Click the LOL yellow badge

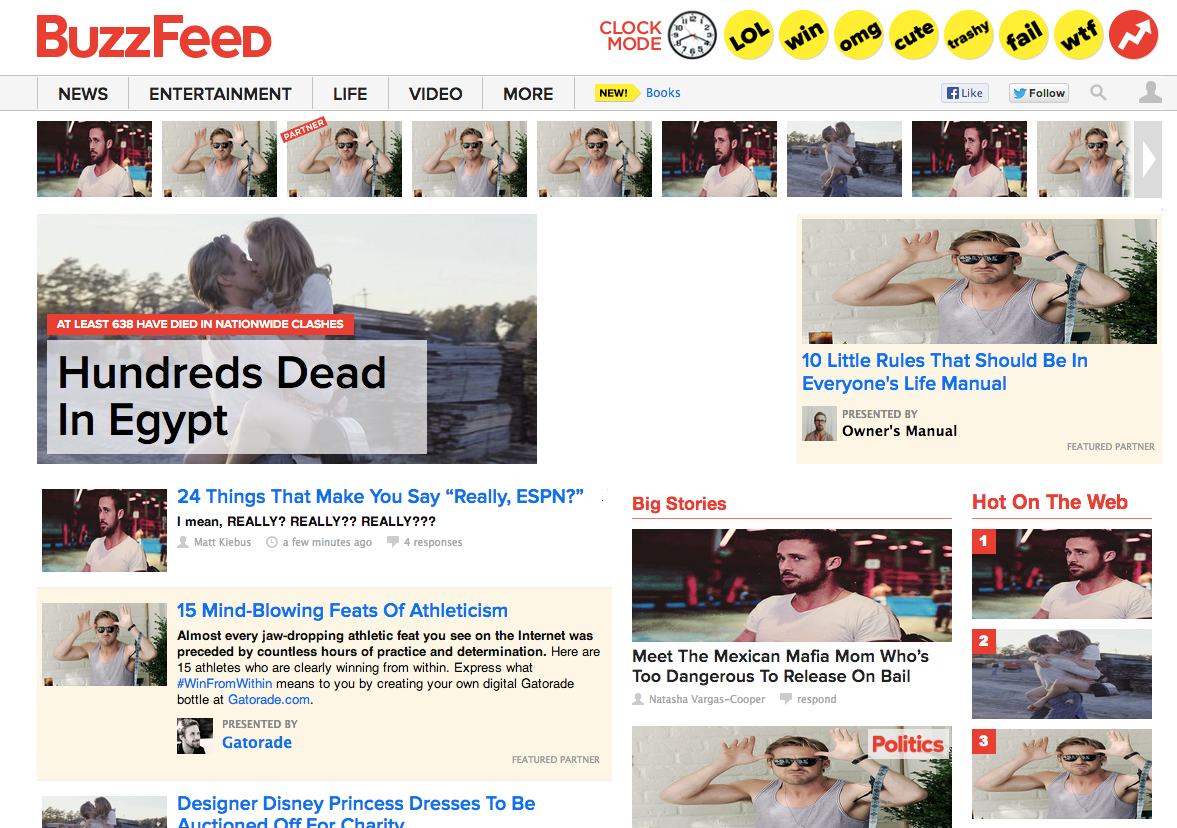748,35
